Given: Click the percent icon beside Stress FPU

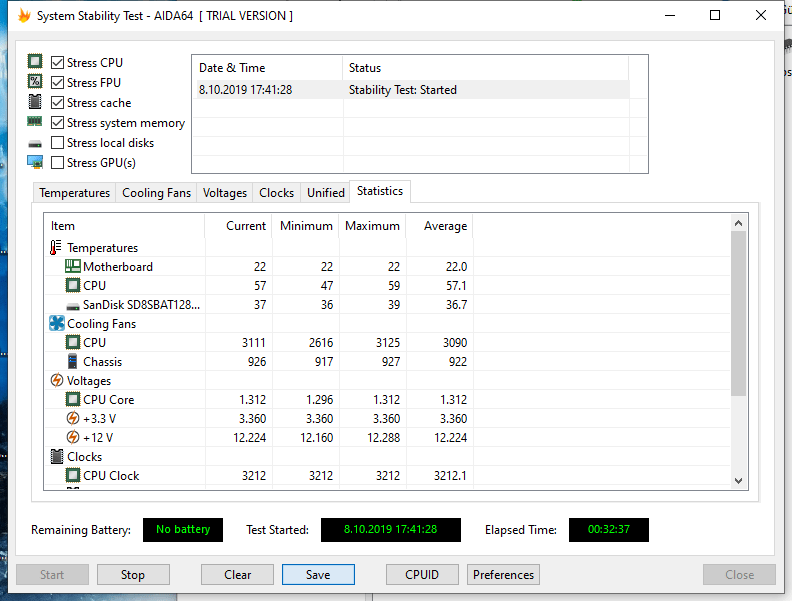Looking at the screenshot, I should (x=35, y=81).
